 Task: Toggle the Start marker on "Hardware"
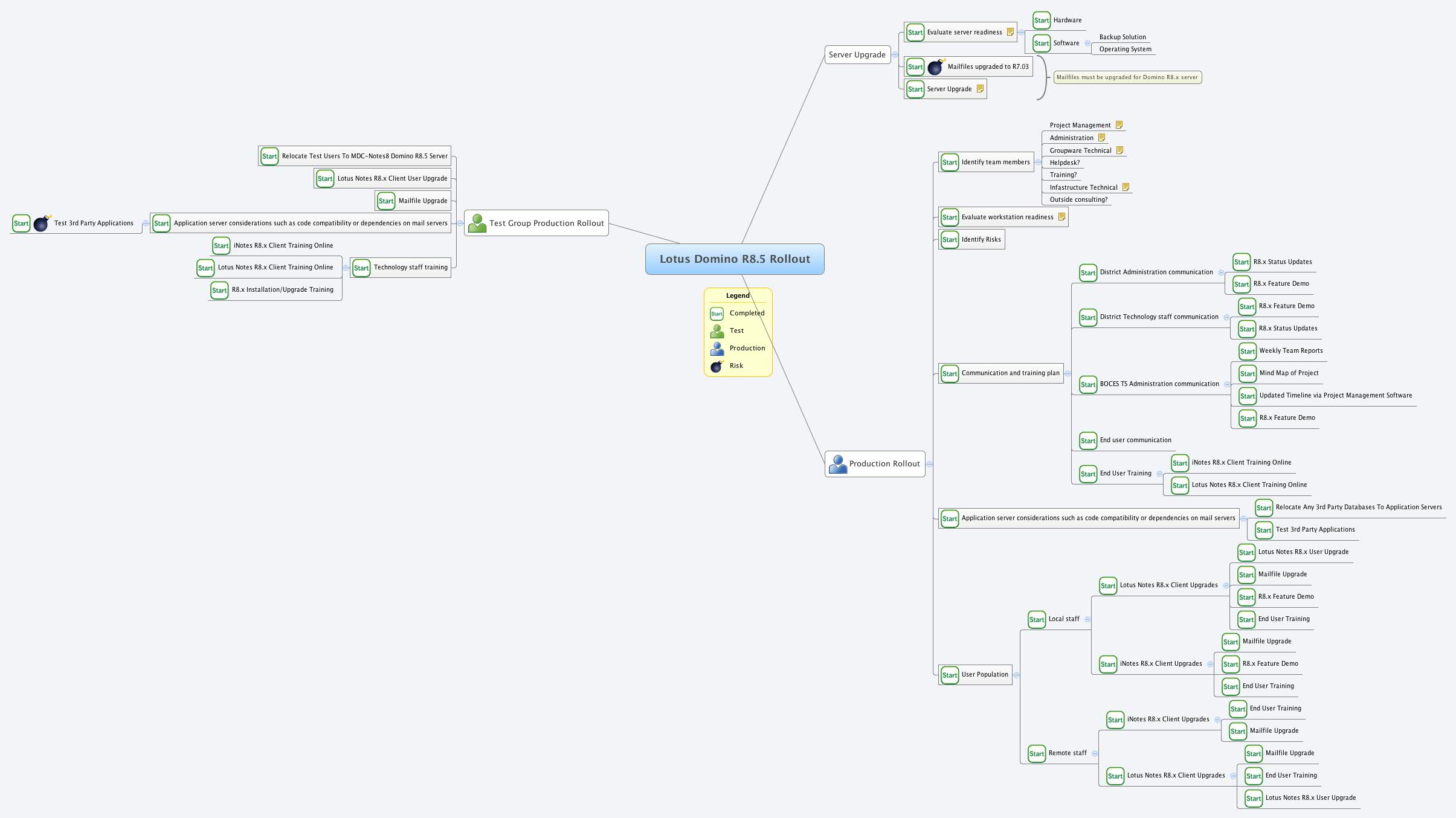(1042, 20)
